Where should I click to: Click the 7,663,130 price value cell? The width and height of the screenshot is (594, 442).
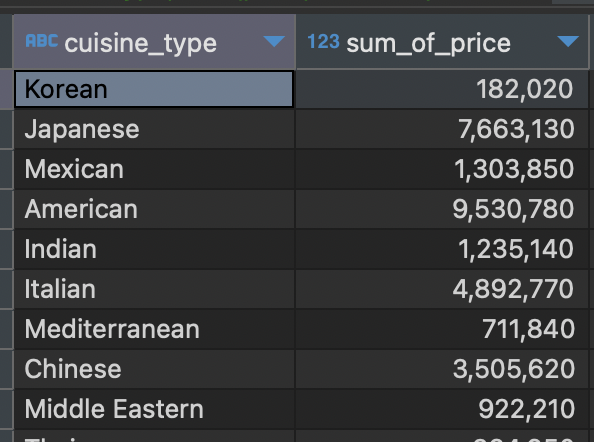pos(442,129)
